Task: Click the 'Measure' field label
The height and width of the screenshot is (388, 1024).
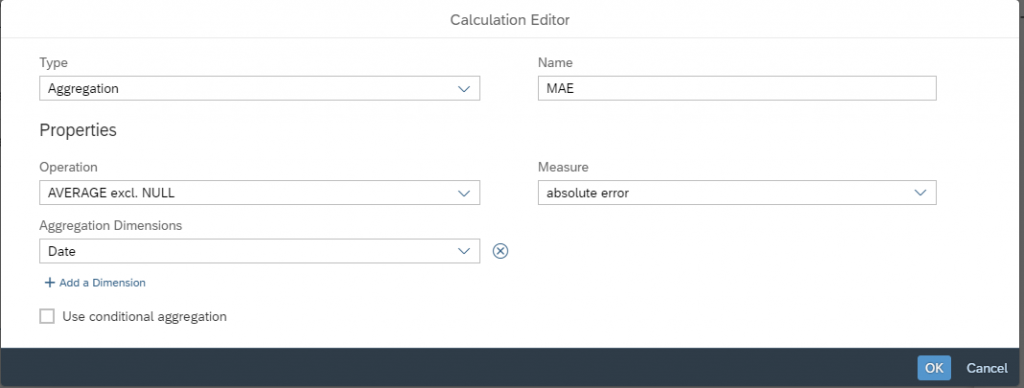Action: click(x=563, y=167)
